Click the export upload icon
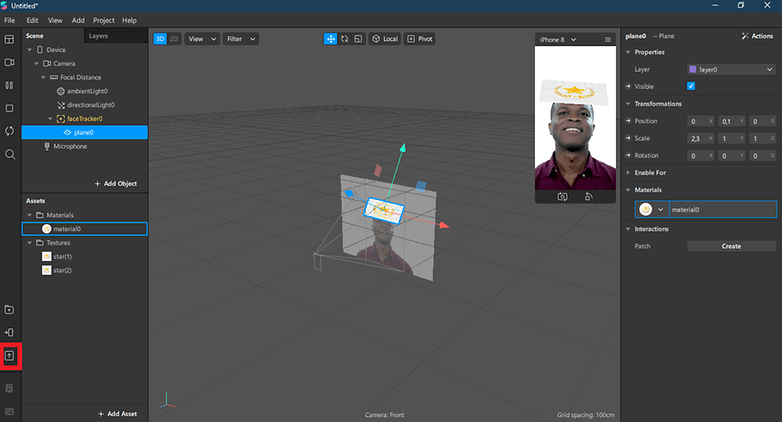The height and width of the screenshot is (422, 782). pyautogui.click(x=9, y=356)
